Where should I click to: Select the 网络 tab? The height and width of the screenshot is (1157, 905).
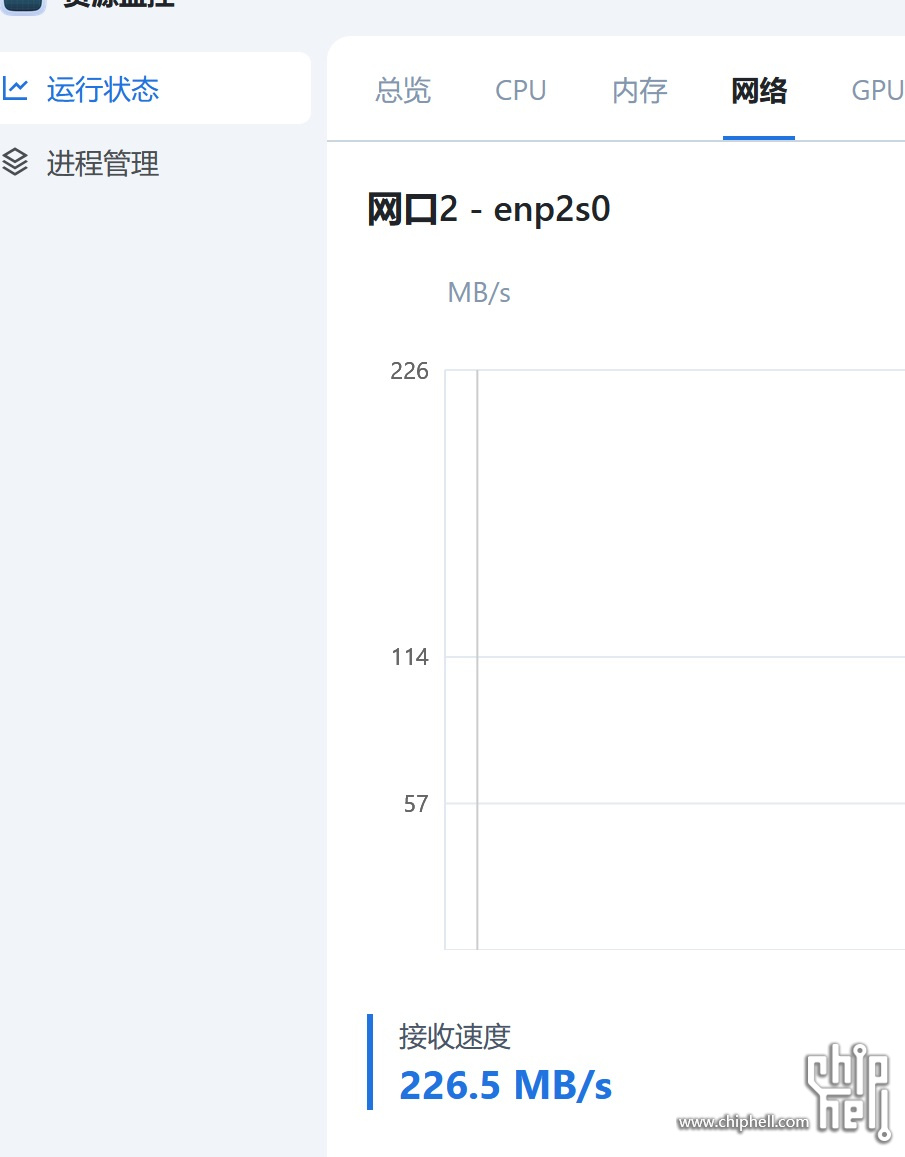coord(759,90)
